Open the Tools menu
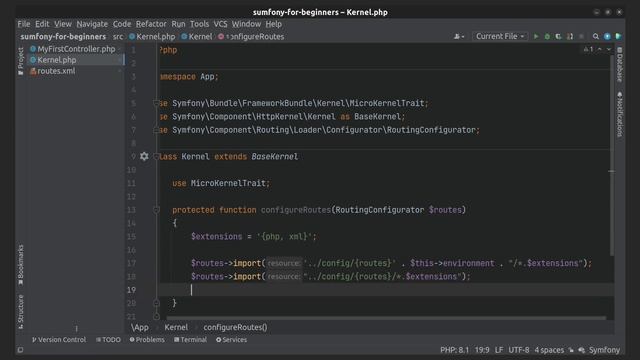Viewport: 640px width, 360px height. point(199,24)
